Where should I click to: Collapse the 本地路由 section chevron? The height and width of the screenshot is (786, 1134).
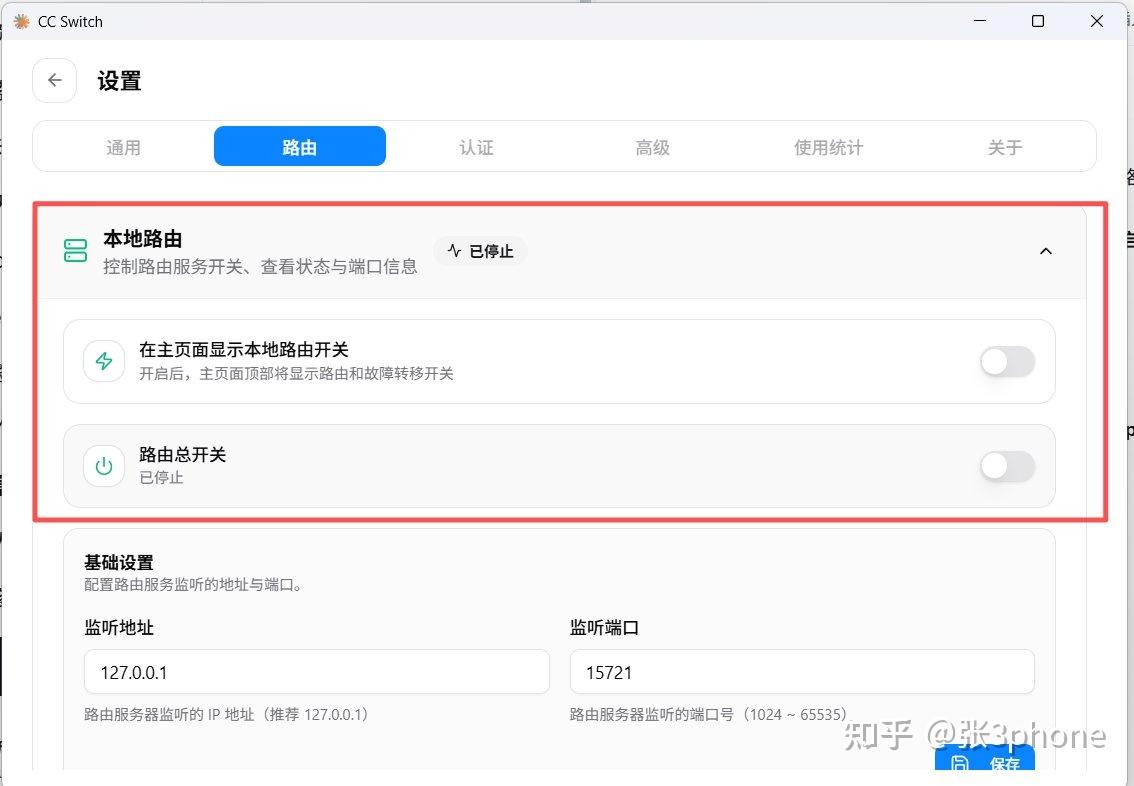[x=1046, y=251]
